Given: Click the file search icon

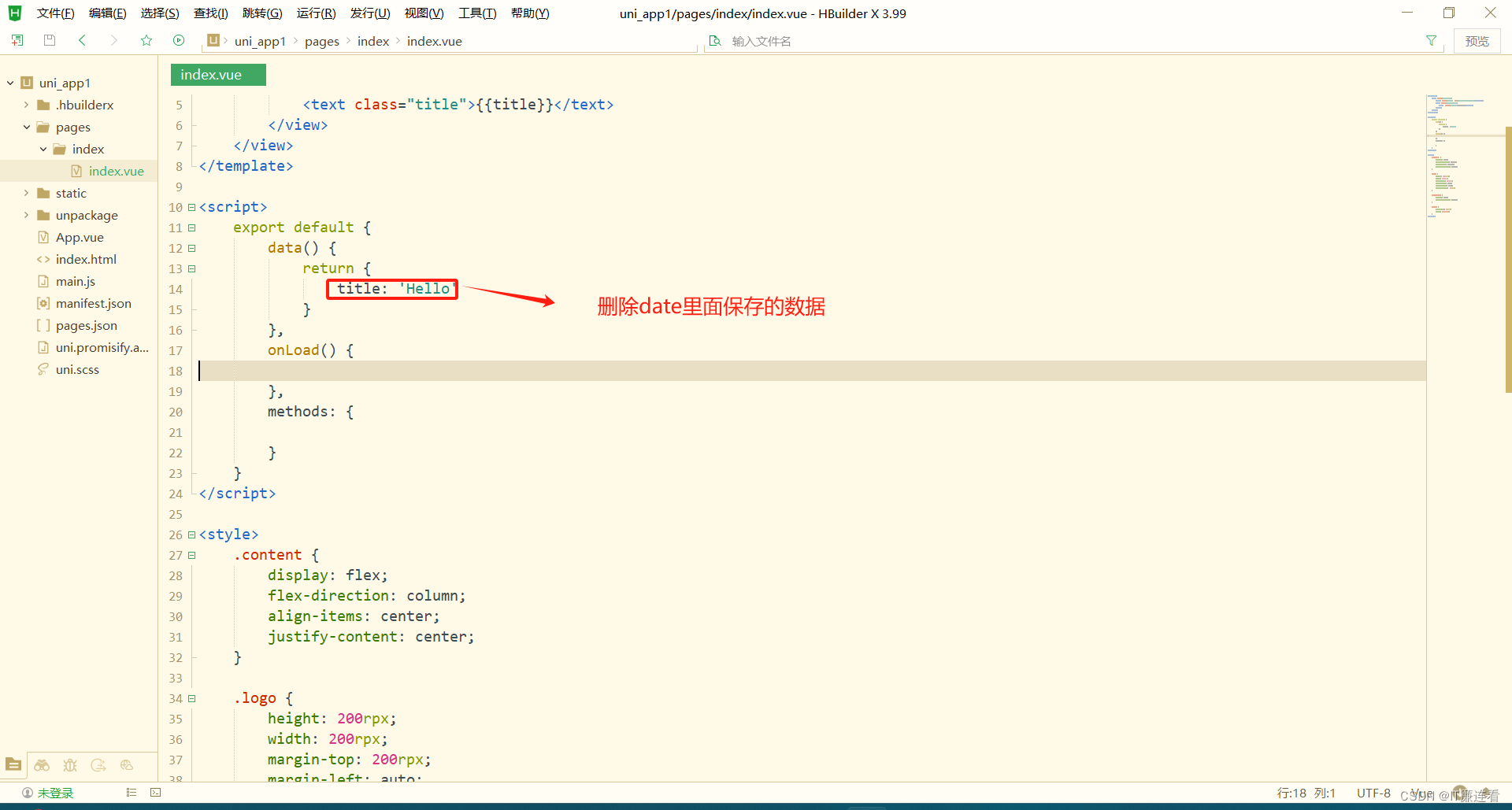Looking at the screenshot, I should tap(715, 41).
